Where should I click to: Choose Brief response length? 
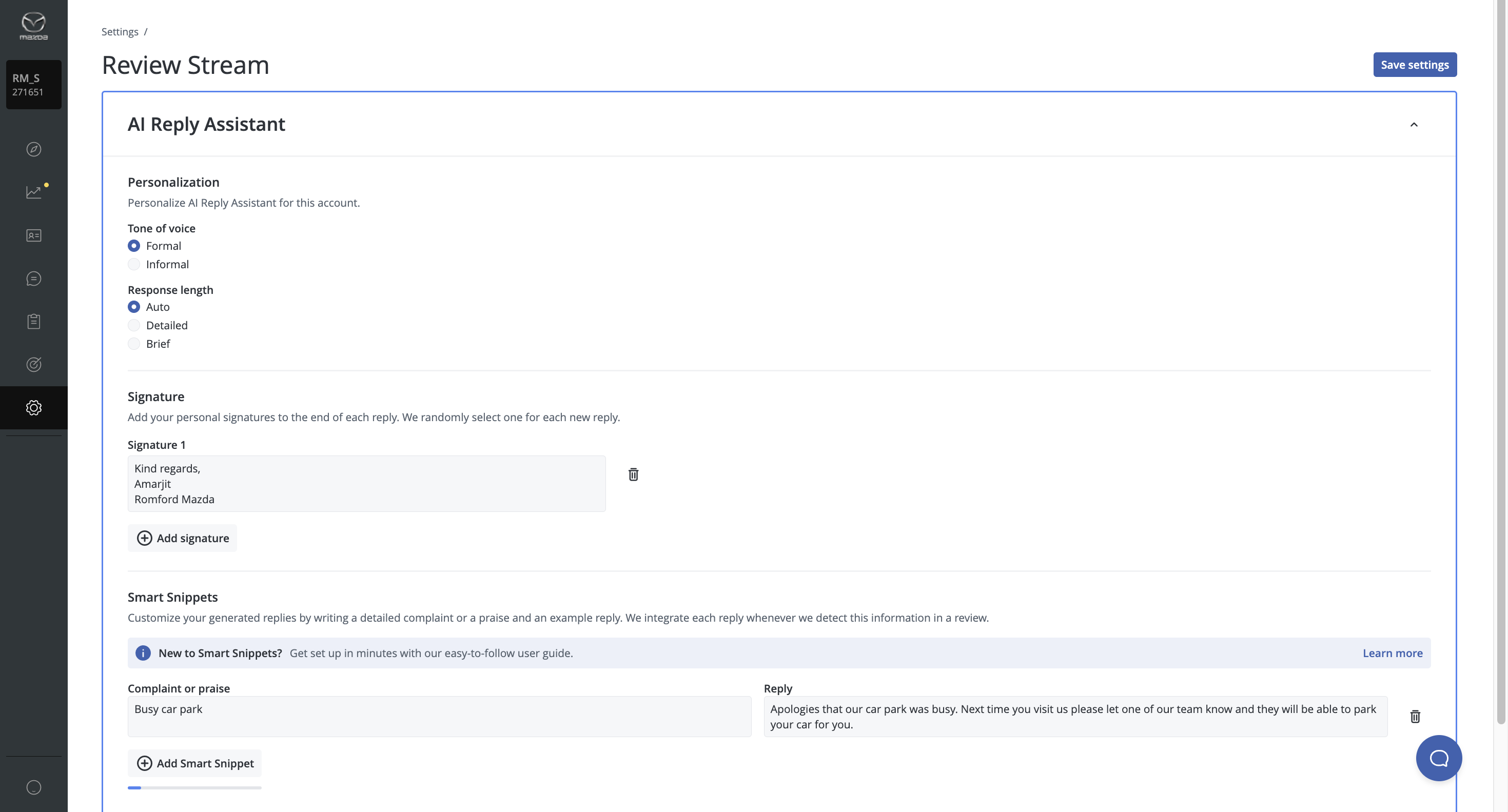[133, 344]
